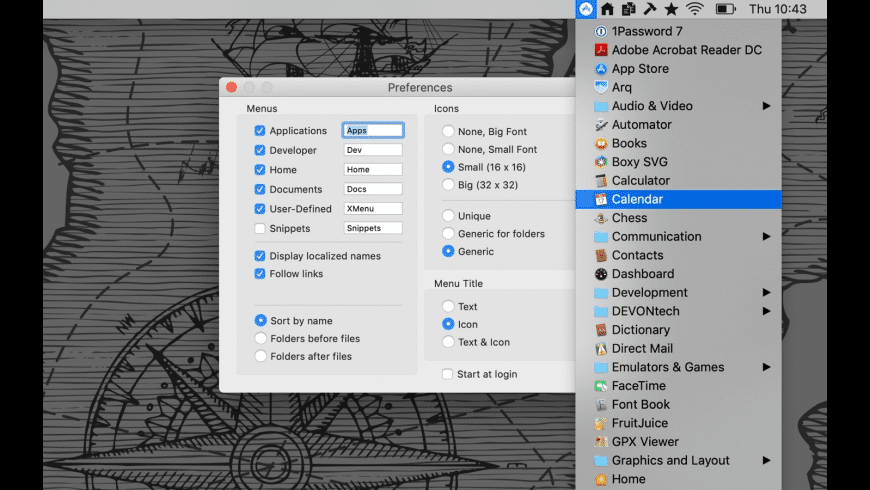Image resolution: width=870 pixels, height=490 pixels.
Task: Click the Direct Mail app icon
Action: [x=601, y=348]
